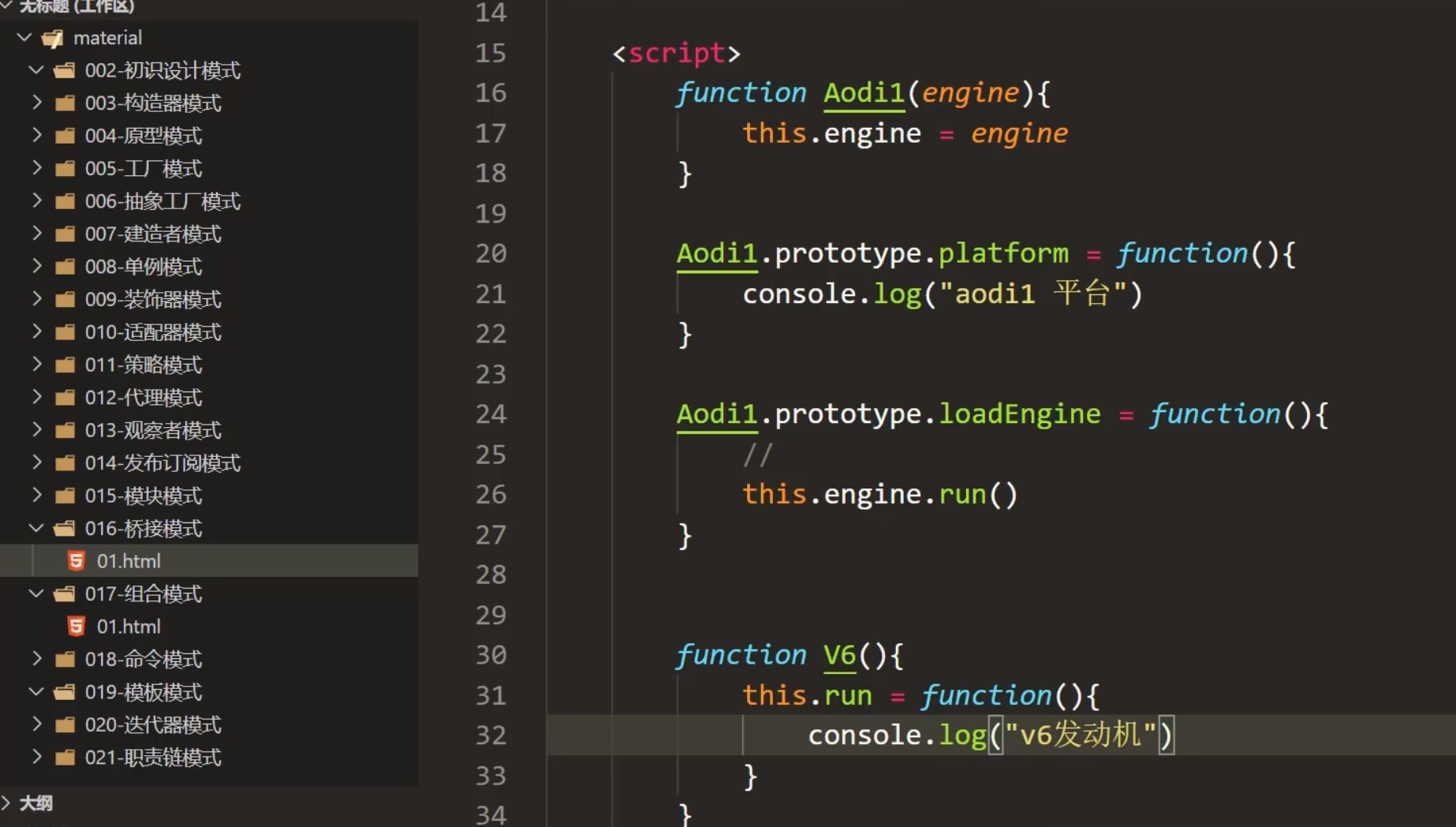Expand the 005-工厂模式 folder chevron
This screenshot has height=827, width=1456.
pyautogui.click(x=36, y=167)
